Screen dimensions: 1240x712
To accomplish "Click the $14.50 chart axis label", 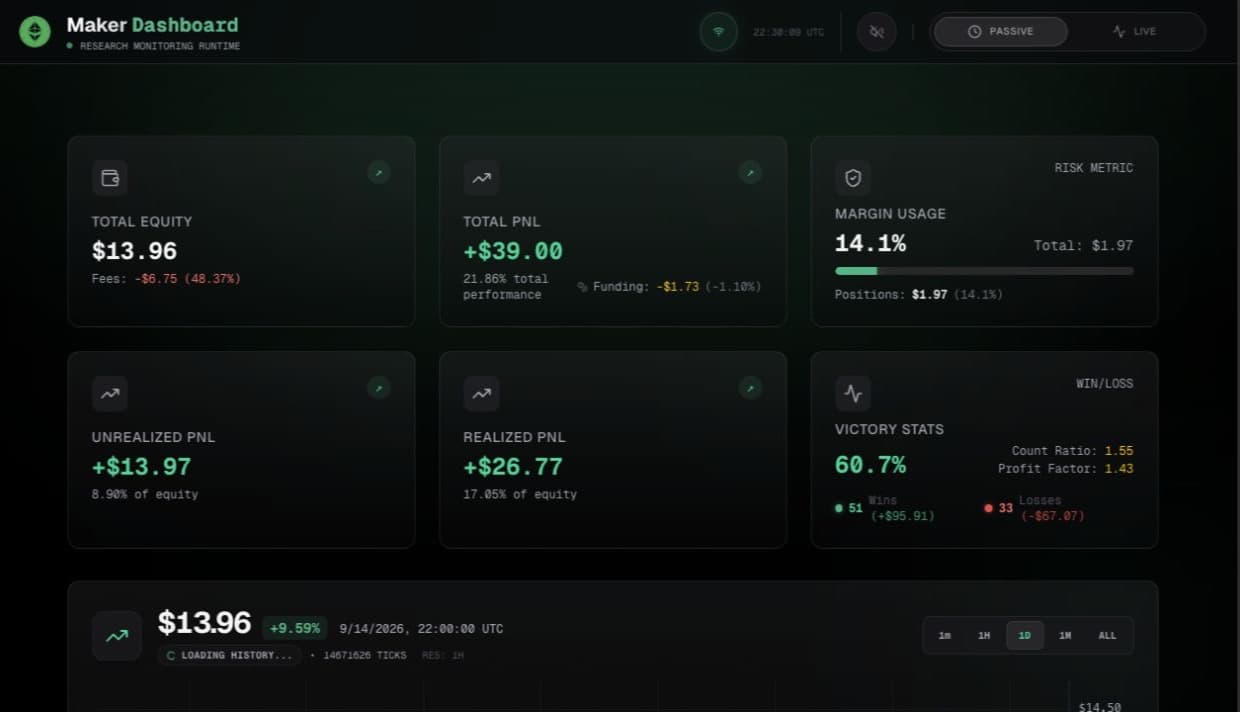I will (x=1099, y=706).
